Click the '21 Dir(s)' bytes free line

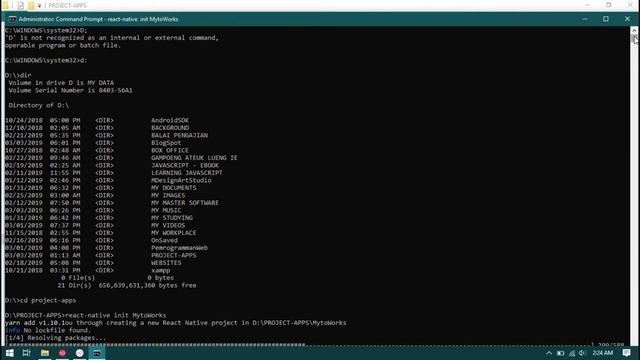click(127, 285)
